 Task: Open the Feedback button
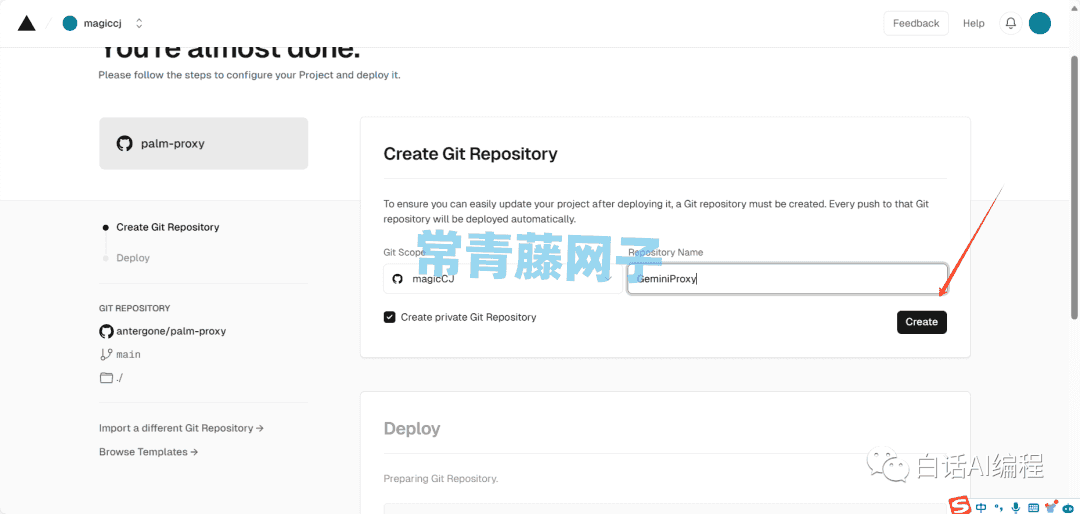click(x=915, y=23)
